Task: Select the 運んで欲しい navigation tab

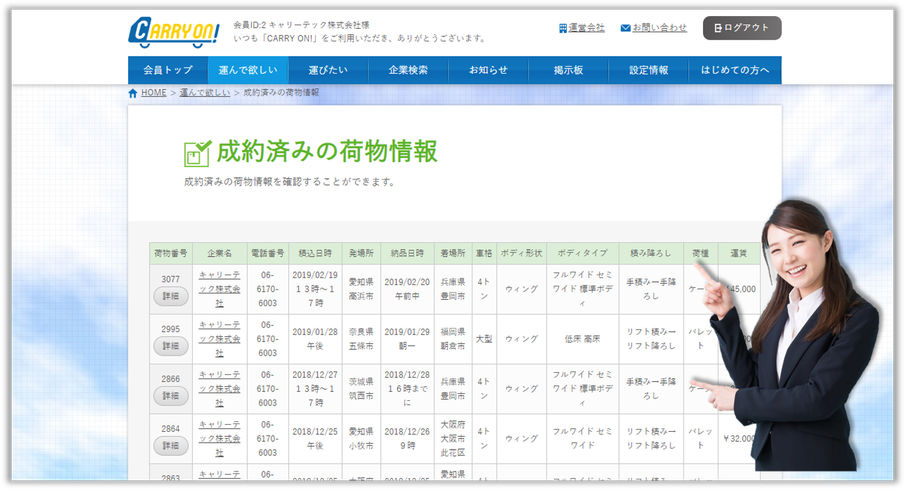Action: click(x=248, y=70)
